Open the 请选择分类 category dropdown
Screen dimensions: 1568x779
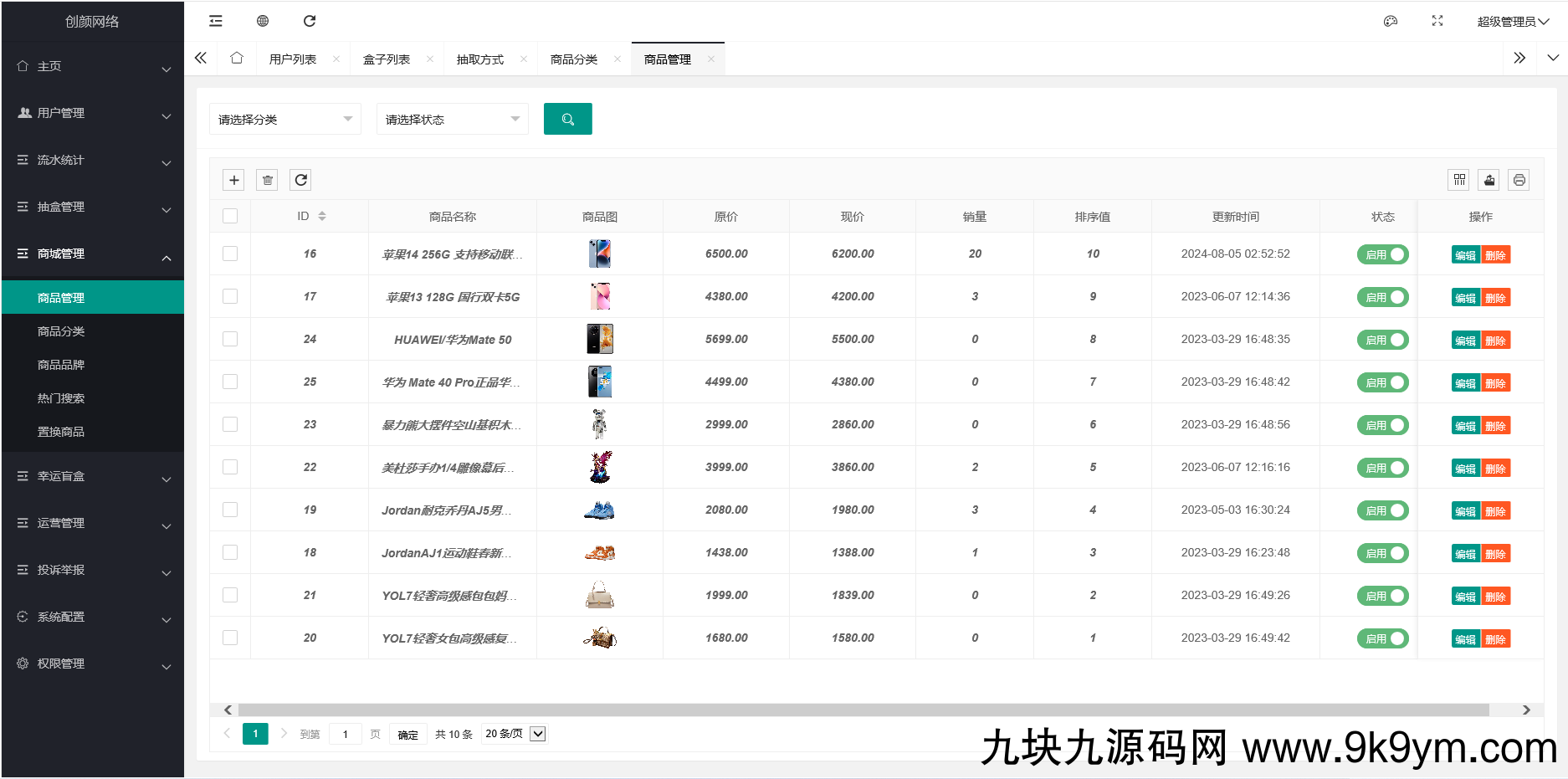pyautogui.click(x=284, y=119)
